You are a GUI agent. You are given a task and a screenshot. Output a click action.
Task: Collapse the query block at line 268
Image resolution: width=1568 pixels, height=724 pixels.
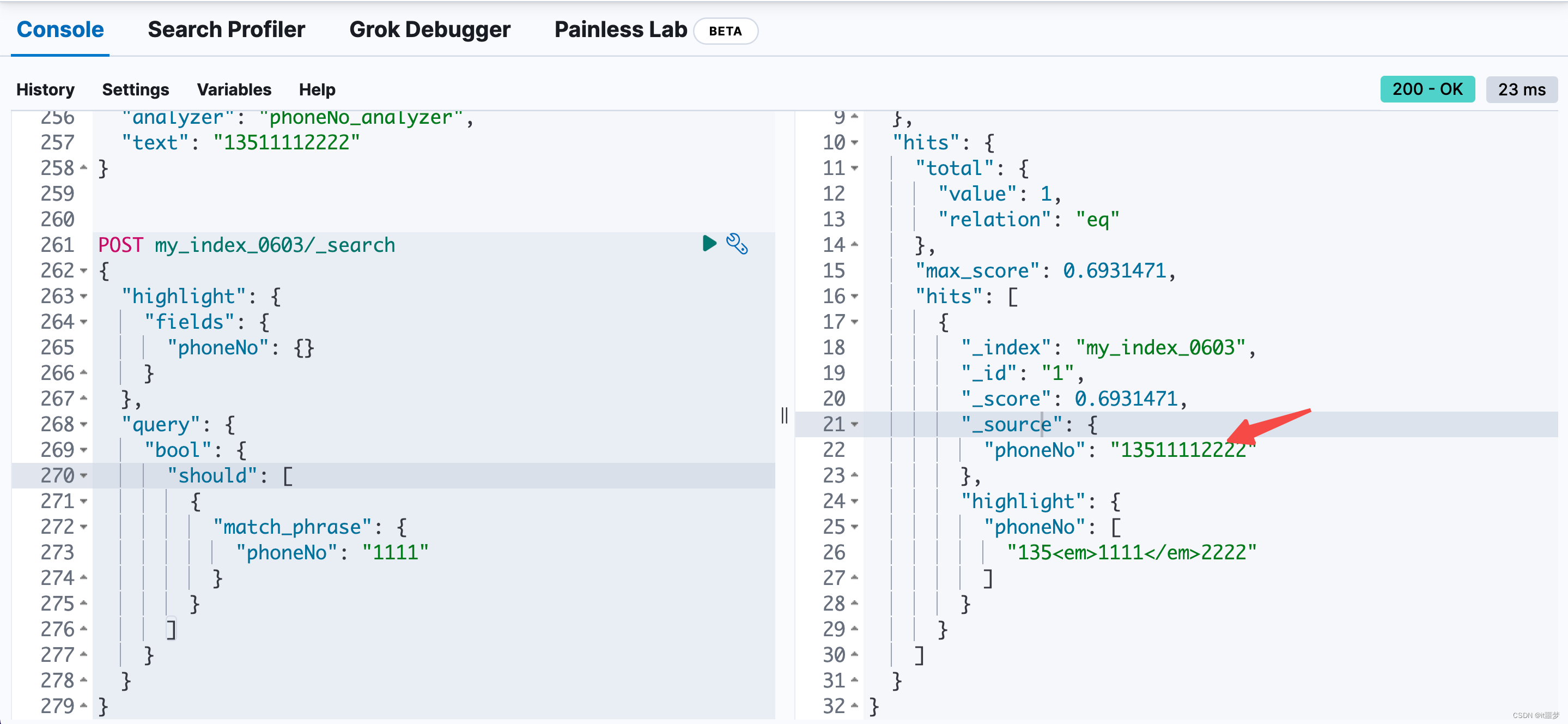click(83, 424)
